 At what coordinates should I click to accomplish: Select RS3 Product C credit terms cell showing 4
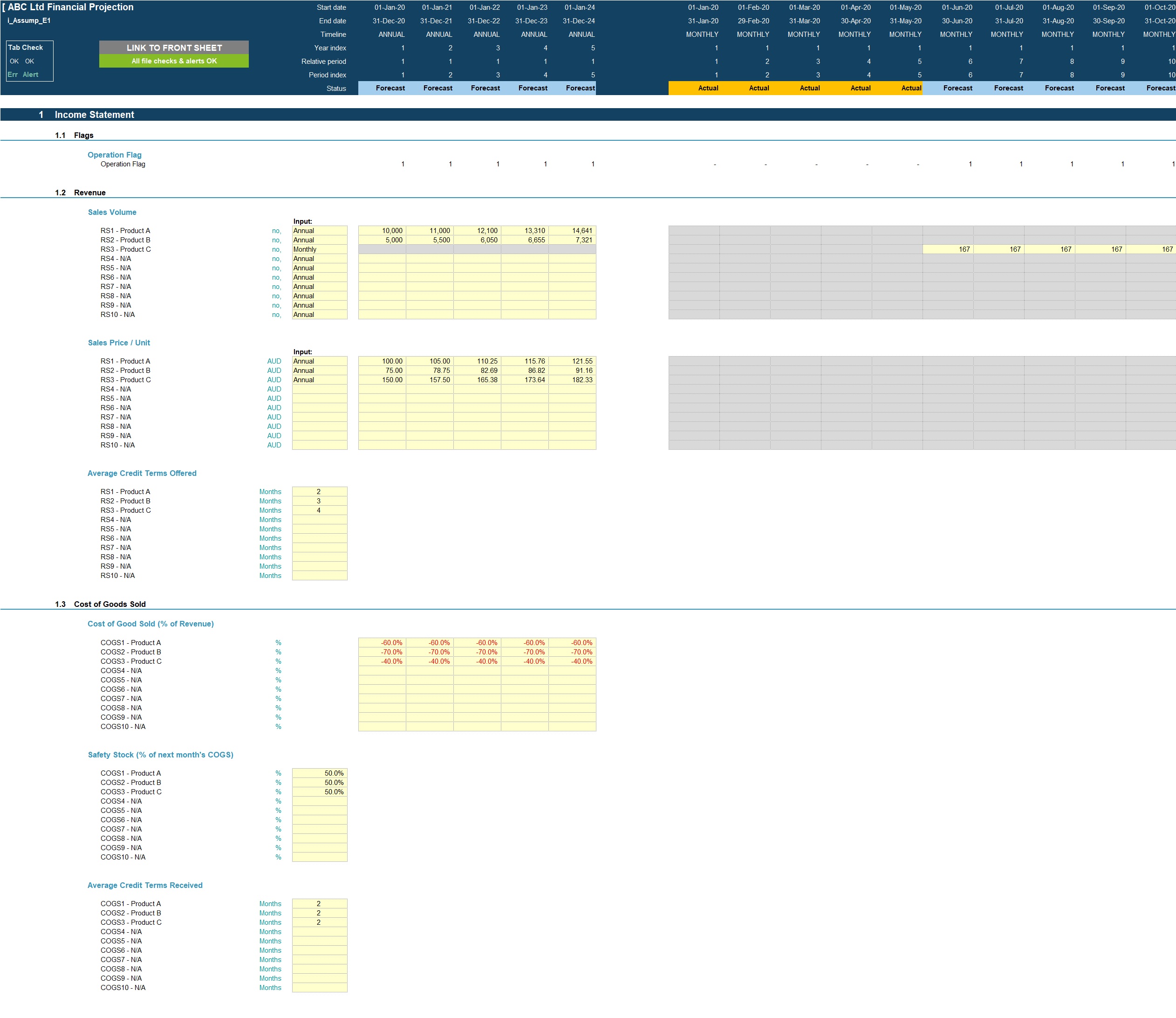(320, 510)
